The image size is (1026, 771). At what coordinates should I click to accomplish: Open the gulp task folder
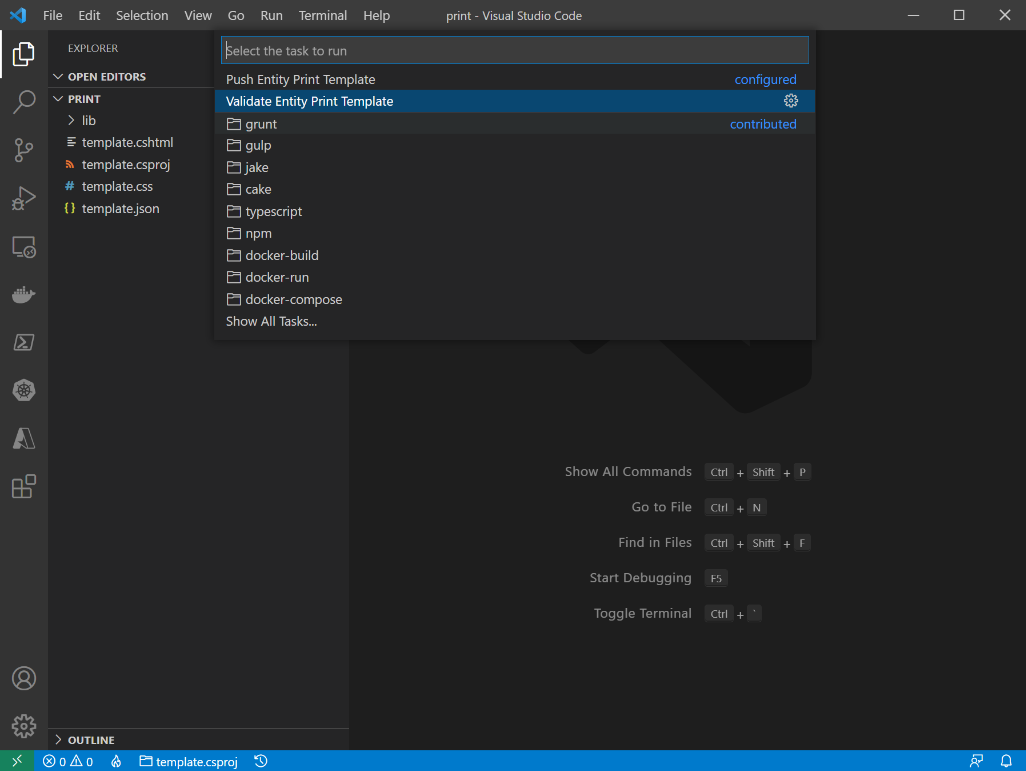(x=515, y=145)
